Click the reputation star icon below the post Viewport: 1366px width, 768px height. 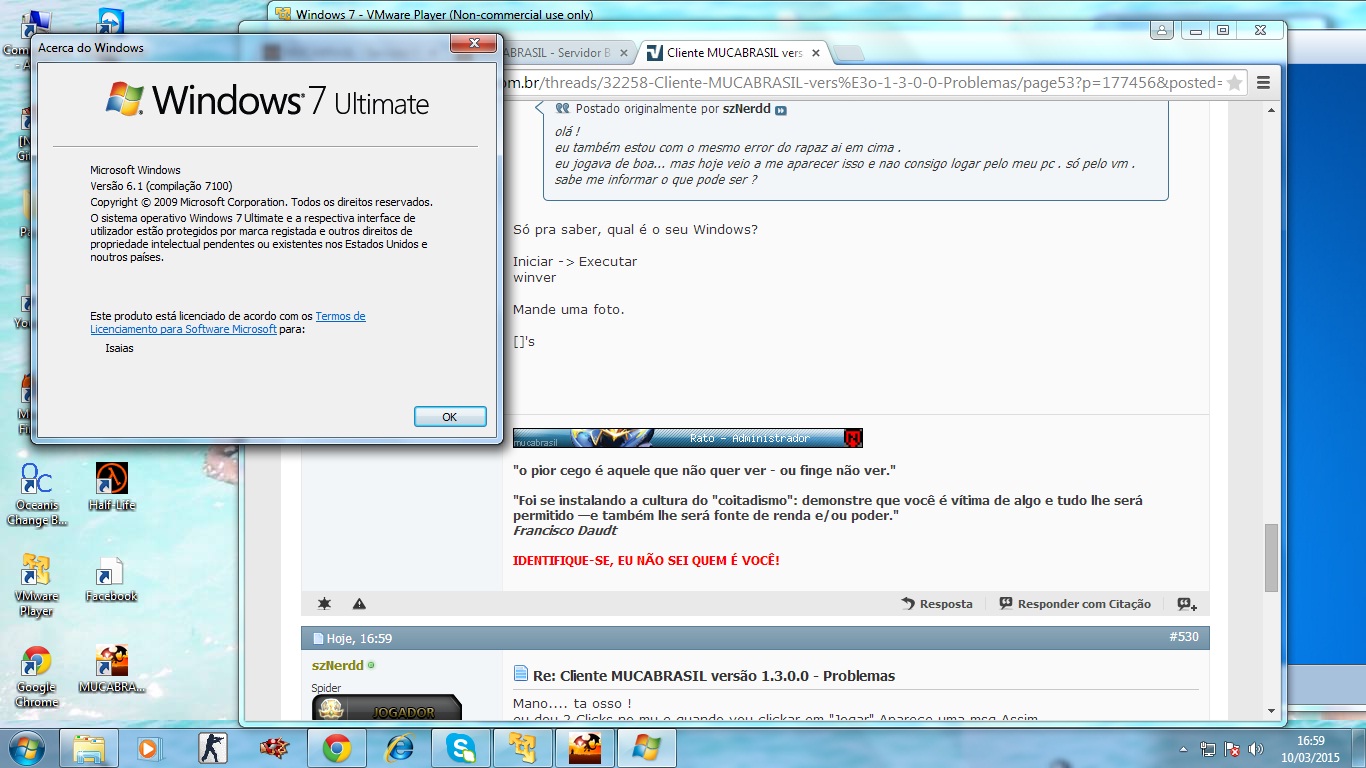coord(324,604)
